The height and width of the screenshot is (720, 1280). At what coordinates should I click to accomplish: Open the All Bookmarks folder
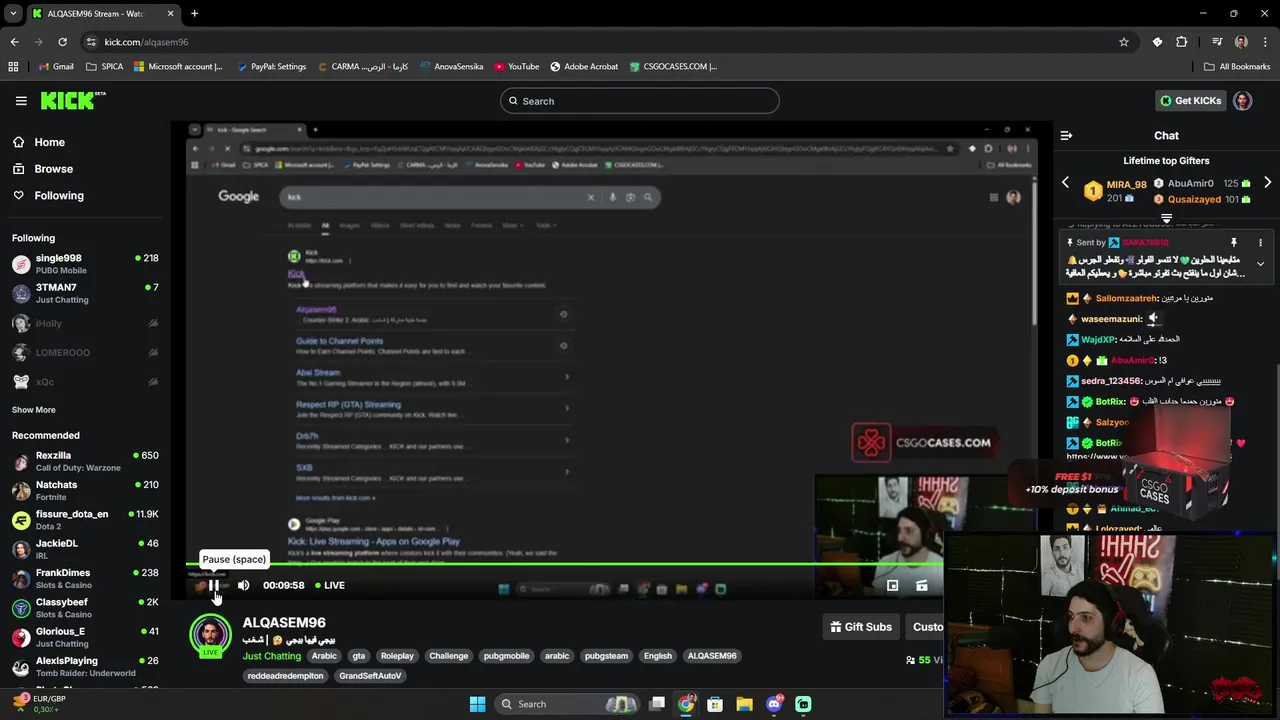pos(1236,67)
